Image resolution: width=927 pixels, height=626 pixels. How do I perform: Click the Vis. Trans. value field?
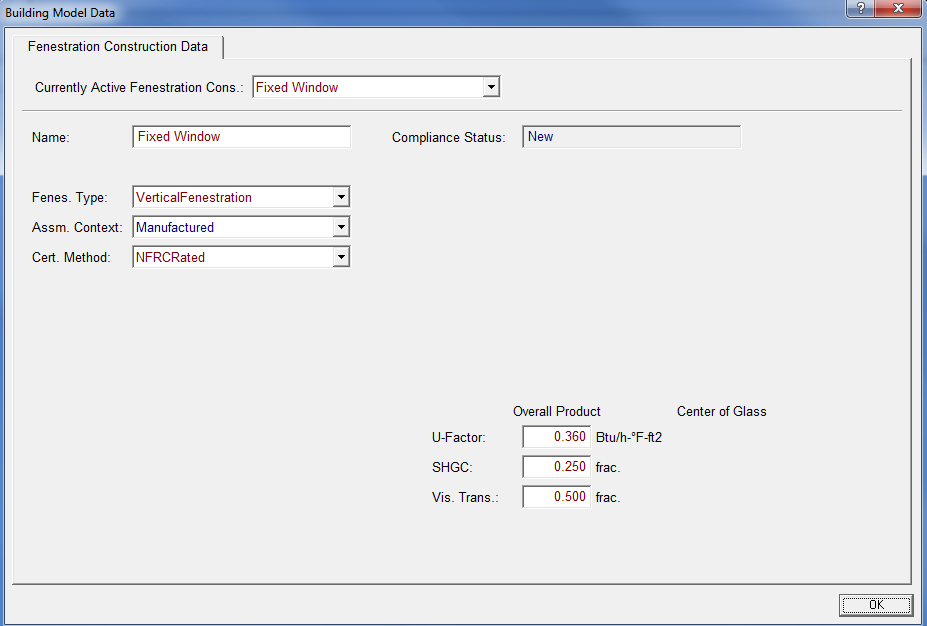[556, 497]
